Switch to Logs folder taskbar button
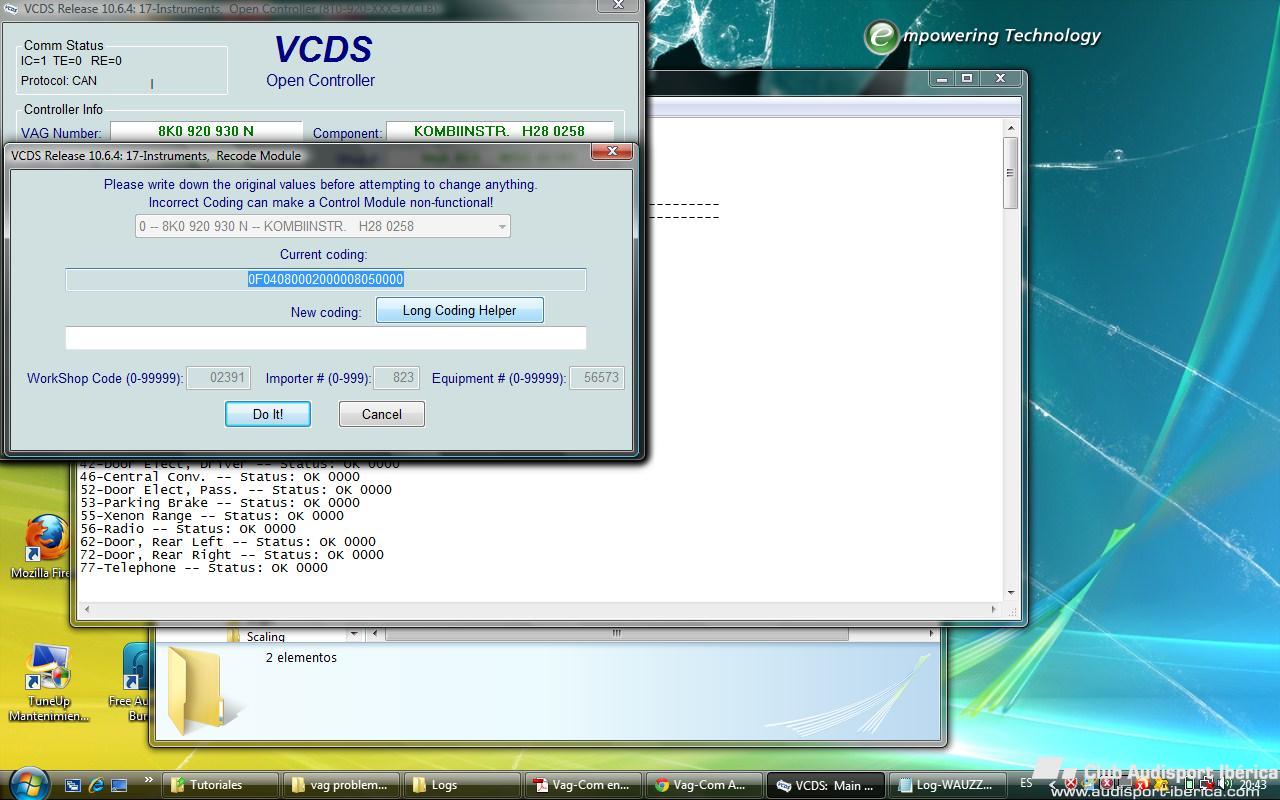Image resolution: width=1280 pixels, height=800 pixels. pos(463,785)
